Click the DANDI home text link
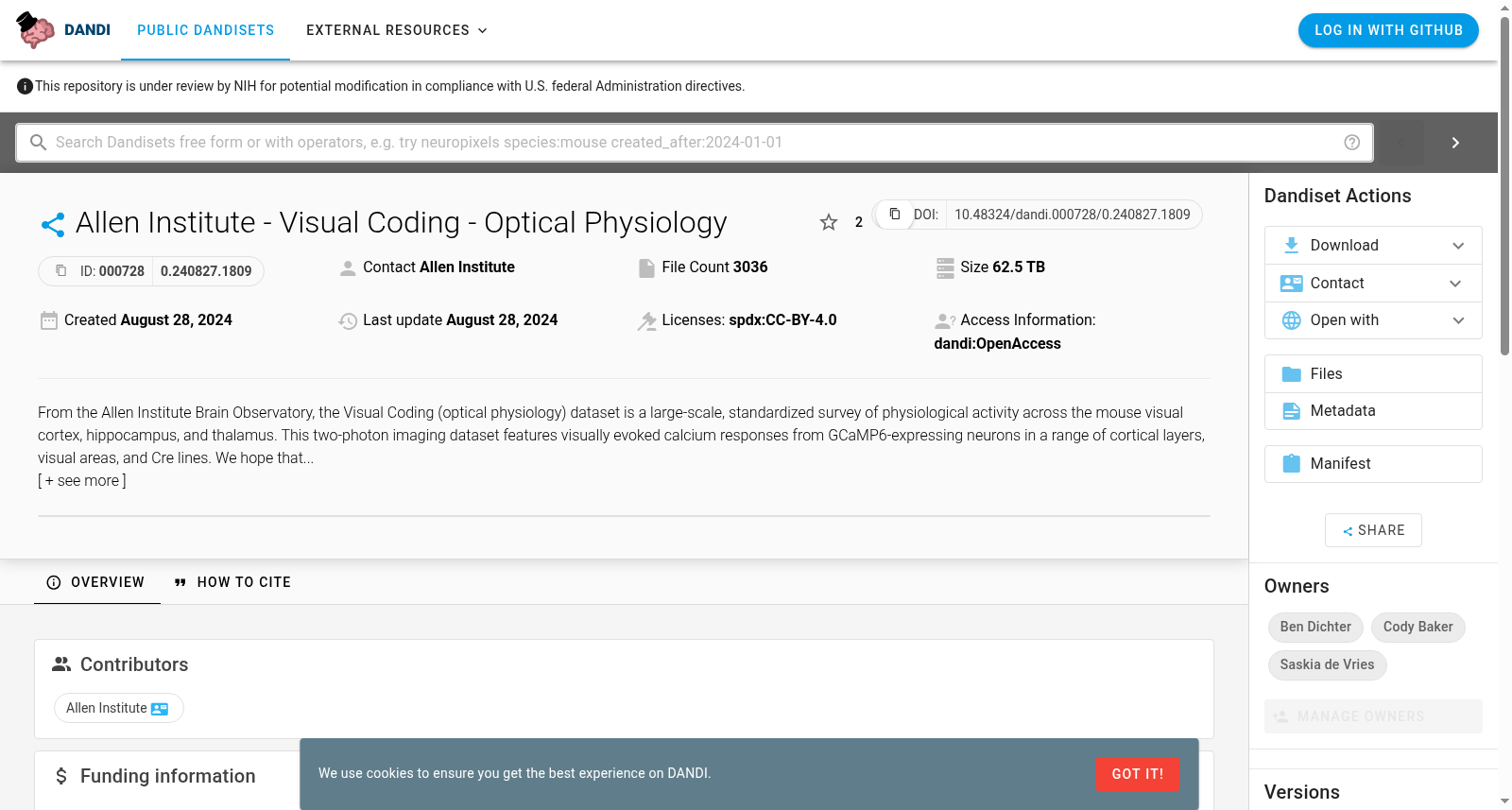Image resolution: width=1512 pixels, height=810 pixels. [x=87, y=30]
